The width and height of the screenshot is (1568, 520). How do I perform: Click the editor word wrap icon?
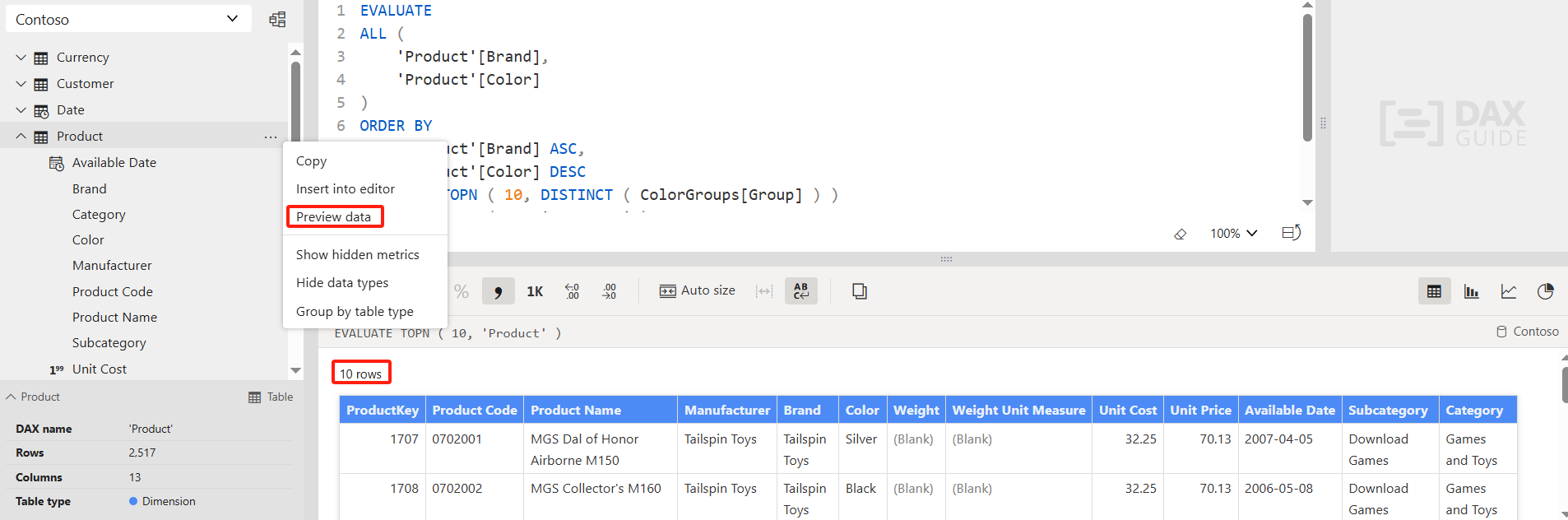1292,233
